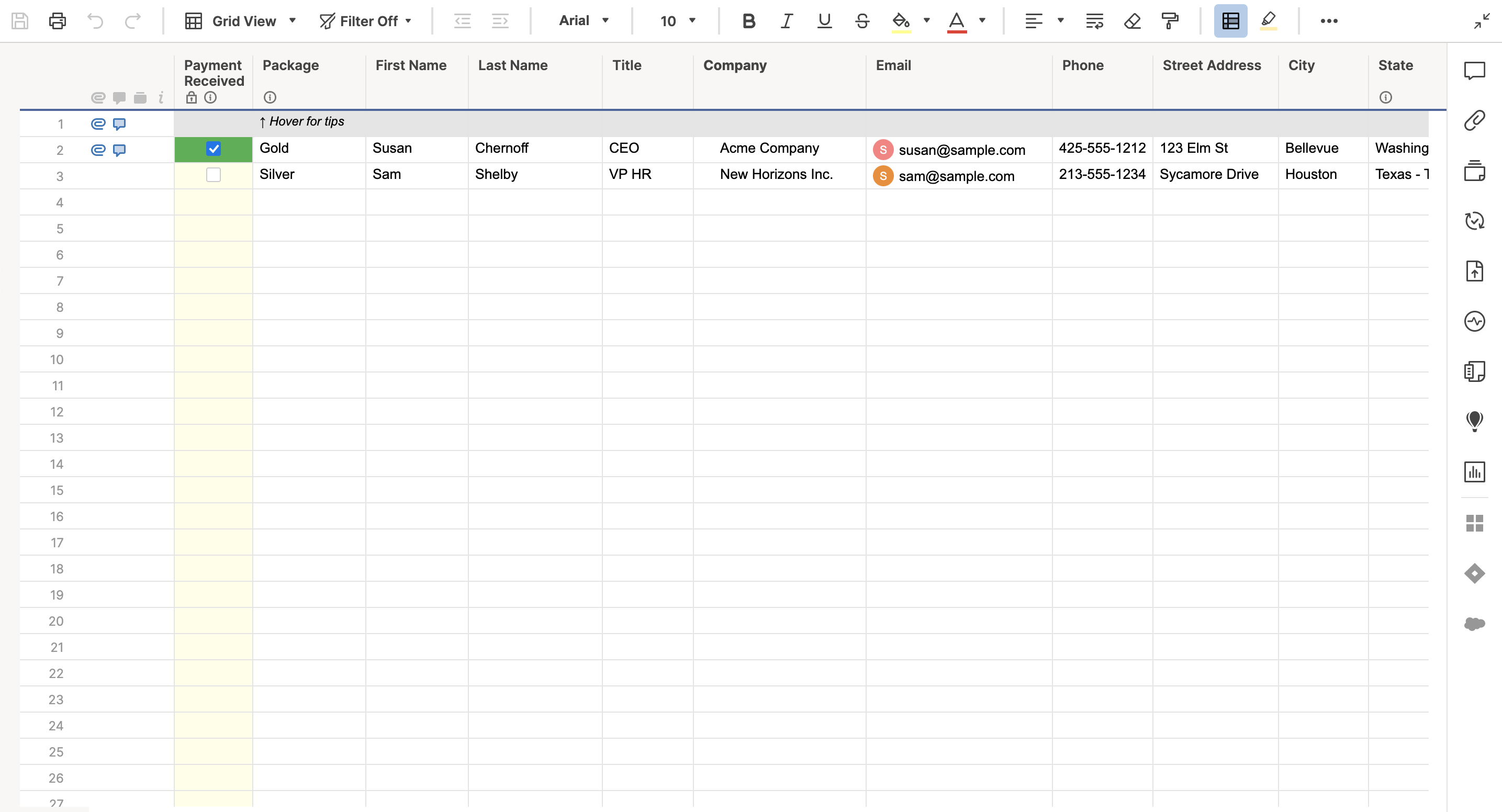
Task: Open the Conversations panel in right sidebar
Action: coord(1474,71)
